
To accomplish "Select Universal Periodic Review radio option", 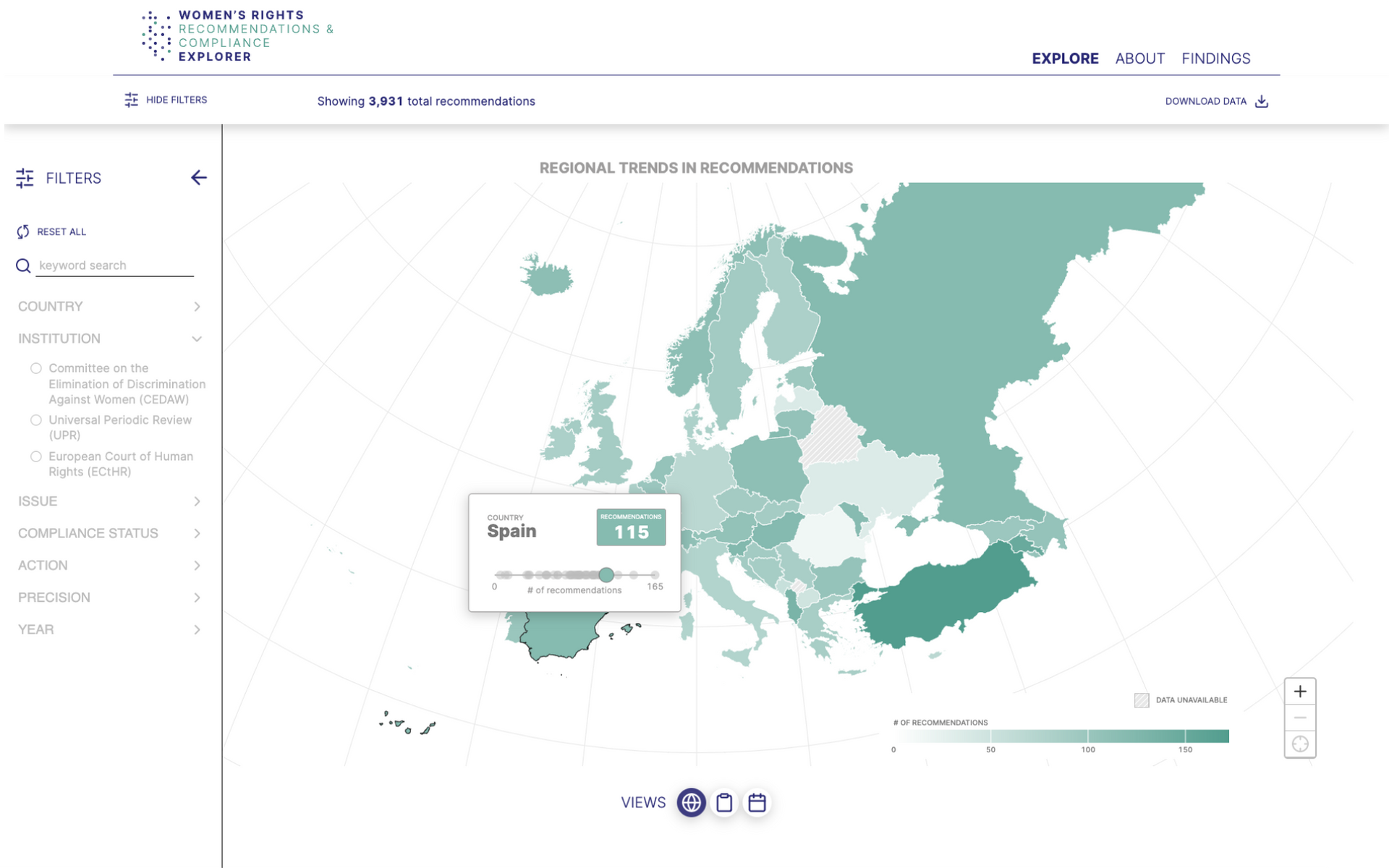I will click(35, 420).
